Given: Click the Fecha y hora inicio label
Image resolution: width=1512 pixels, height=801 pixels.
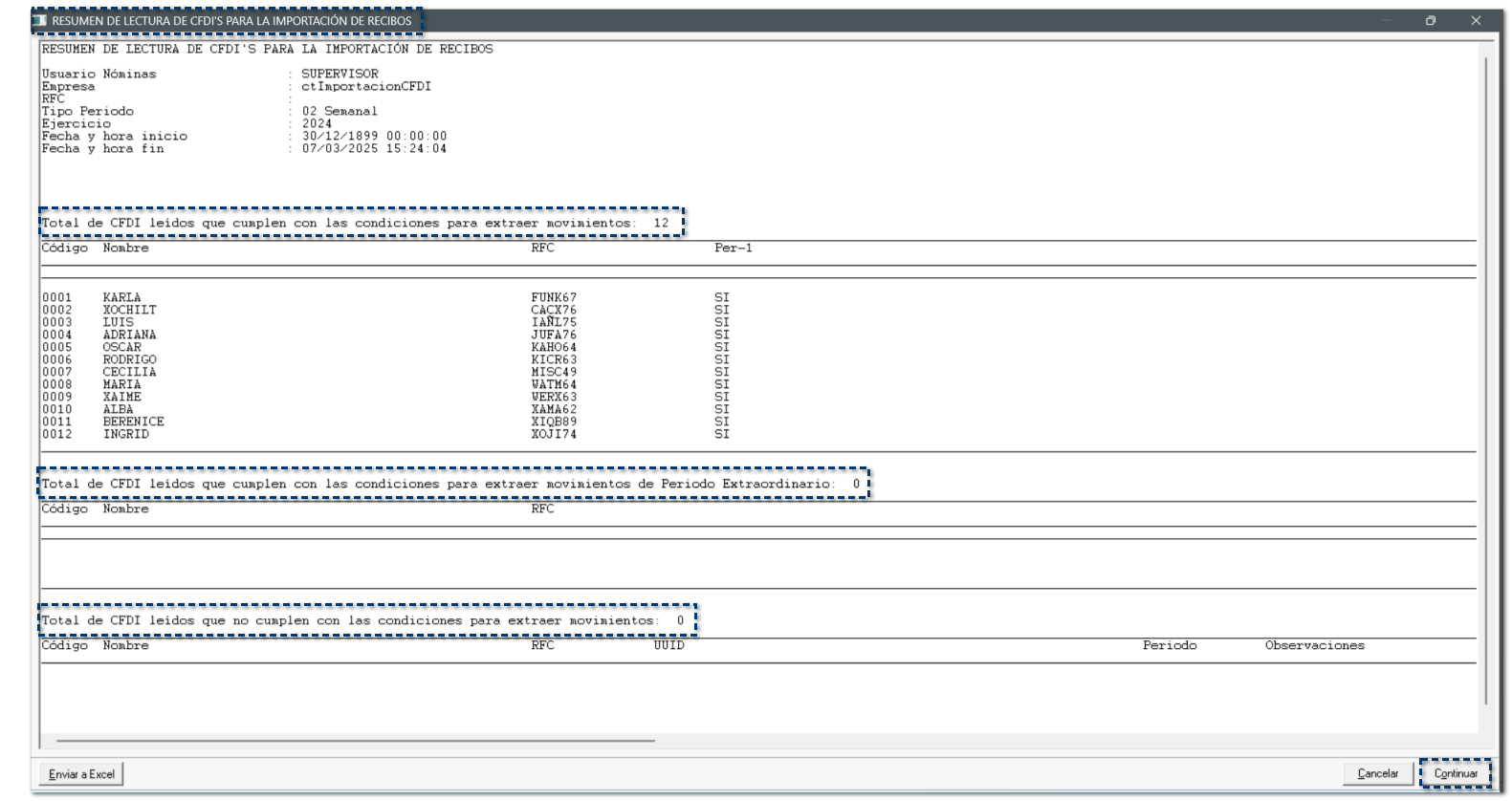Looking at the screenshot, I should coord(114,136).
